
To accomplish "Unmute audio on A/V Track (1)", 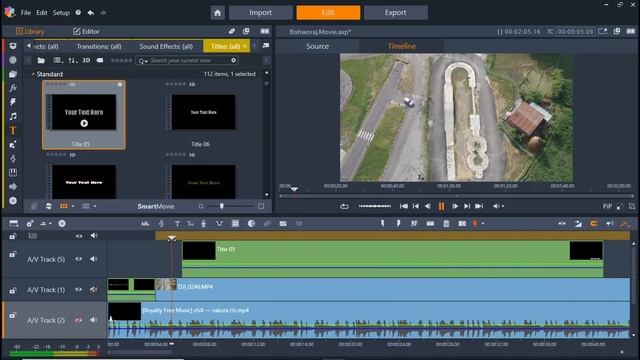I will [x=93, y=290].
